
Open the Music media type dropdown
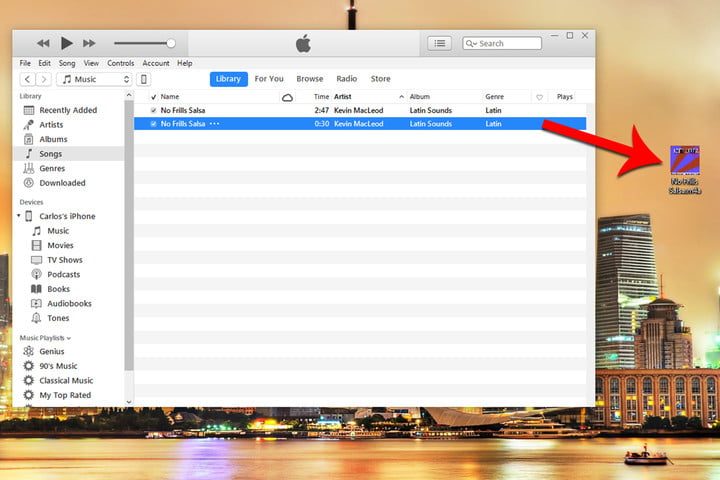point(95,79)
